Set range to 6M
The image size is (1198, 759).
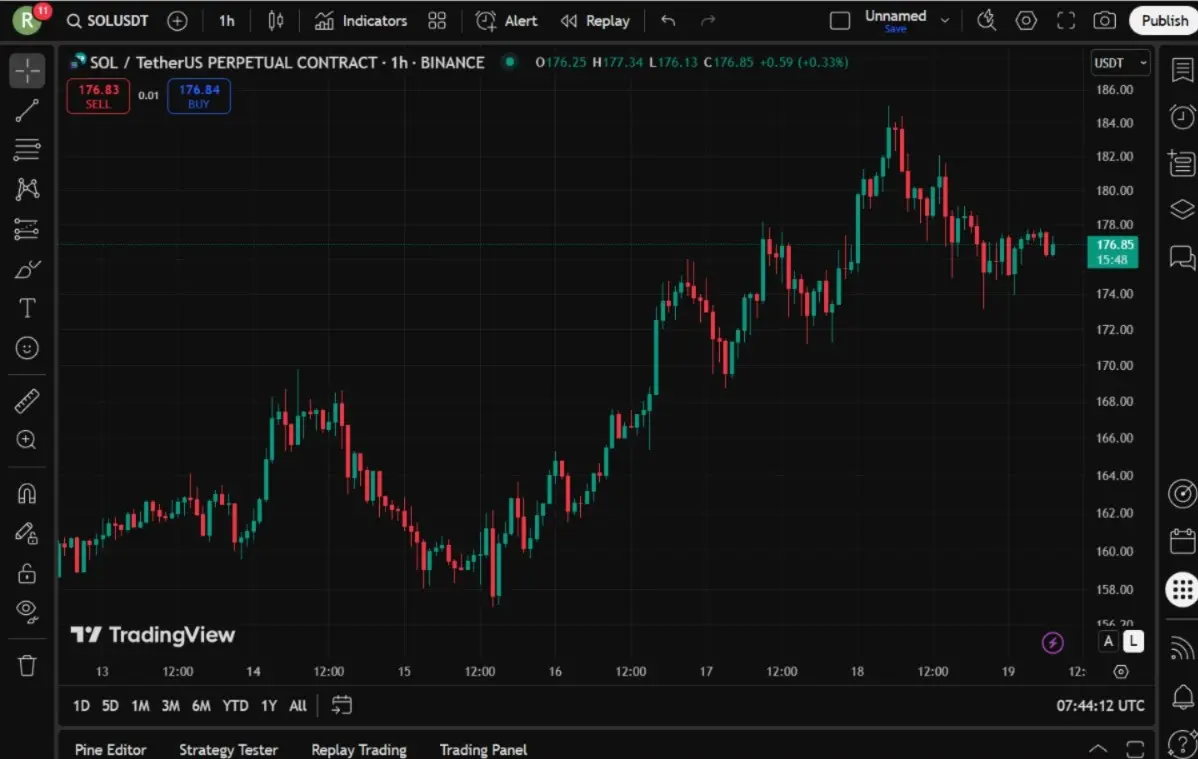click(201, 705)
